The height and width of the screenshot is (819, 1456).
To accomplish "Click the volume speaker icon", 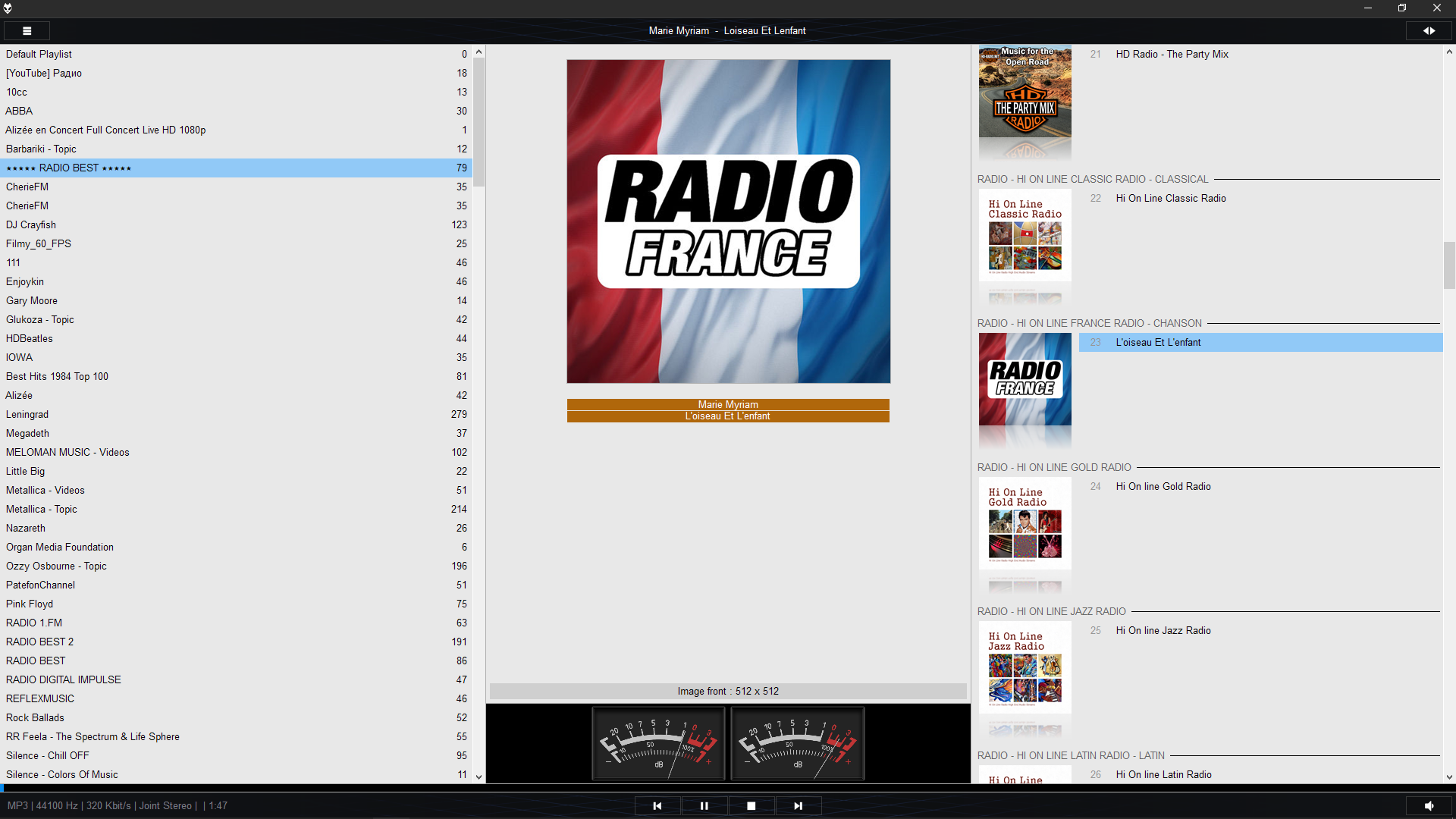I will [1429, 806].
